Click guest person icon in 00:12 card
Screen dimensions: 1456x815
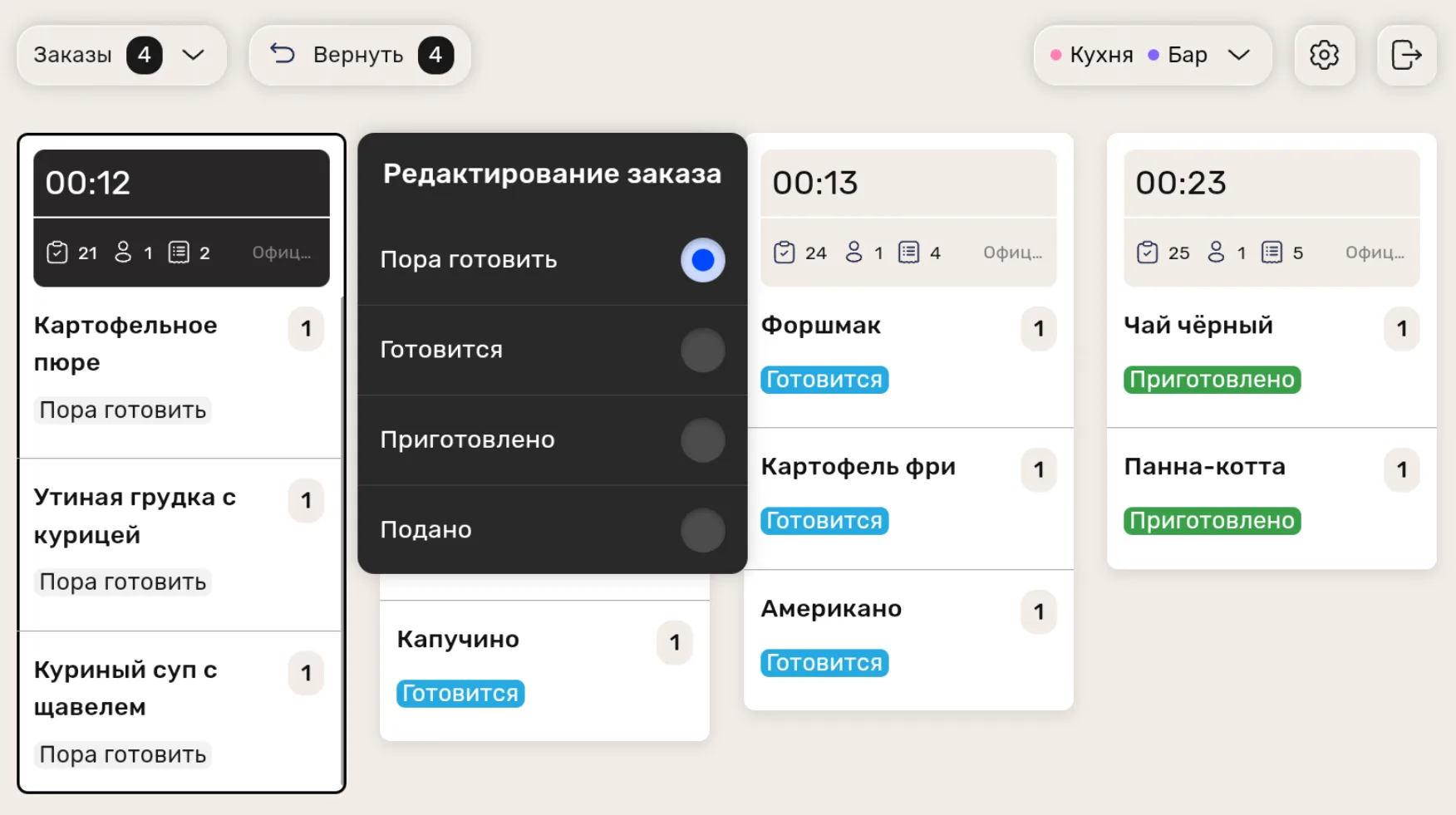pyautogui.click(x=123, y=252)
